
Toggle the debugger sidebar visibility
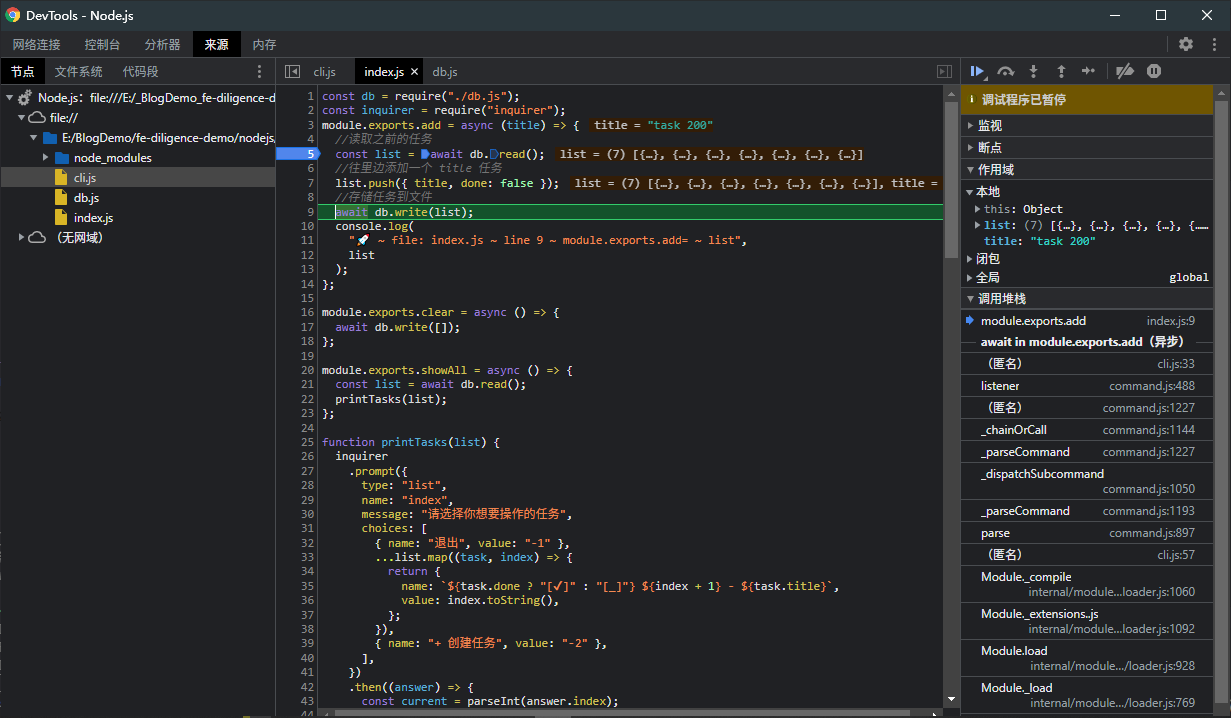[x=944, y=71]
